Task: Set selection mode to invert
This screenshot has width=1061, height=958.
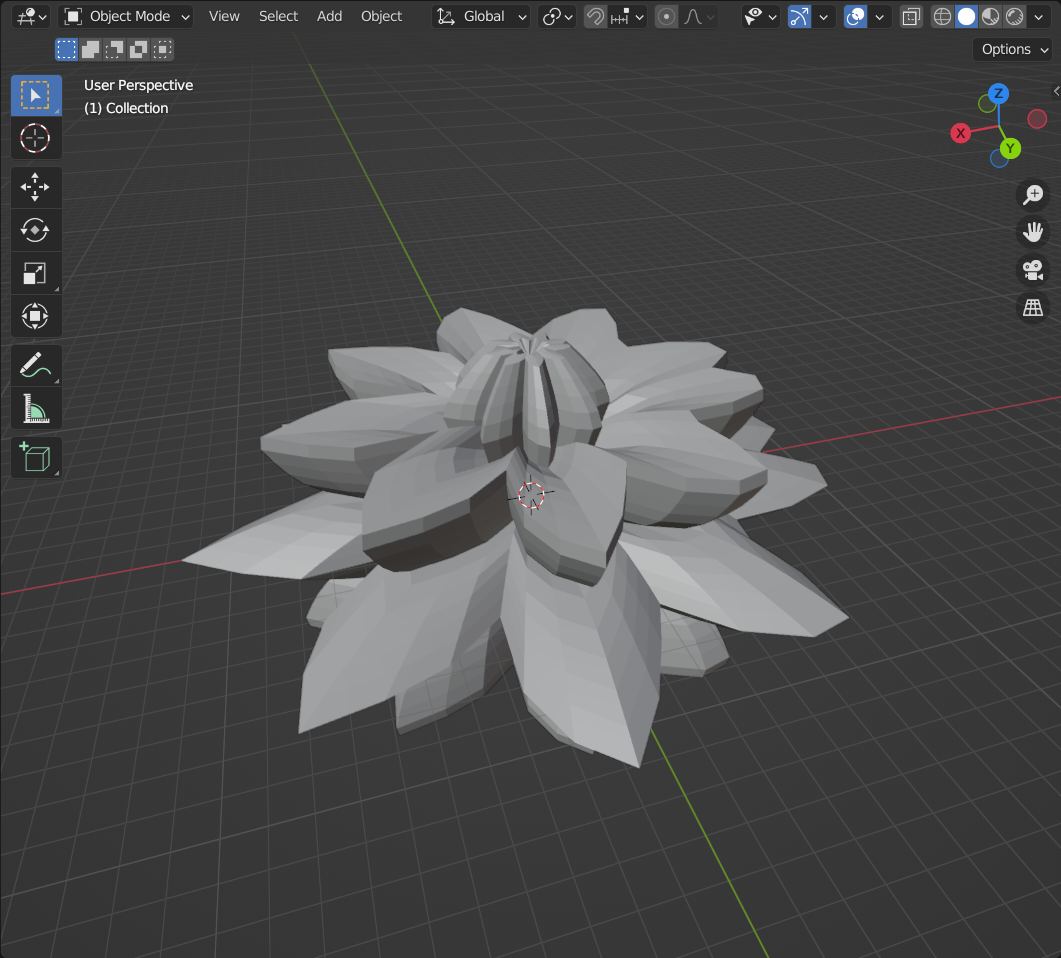Action: (x=139, y=49)
